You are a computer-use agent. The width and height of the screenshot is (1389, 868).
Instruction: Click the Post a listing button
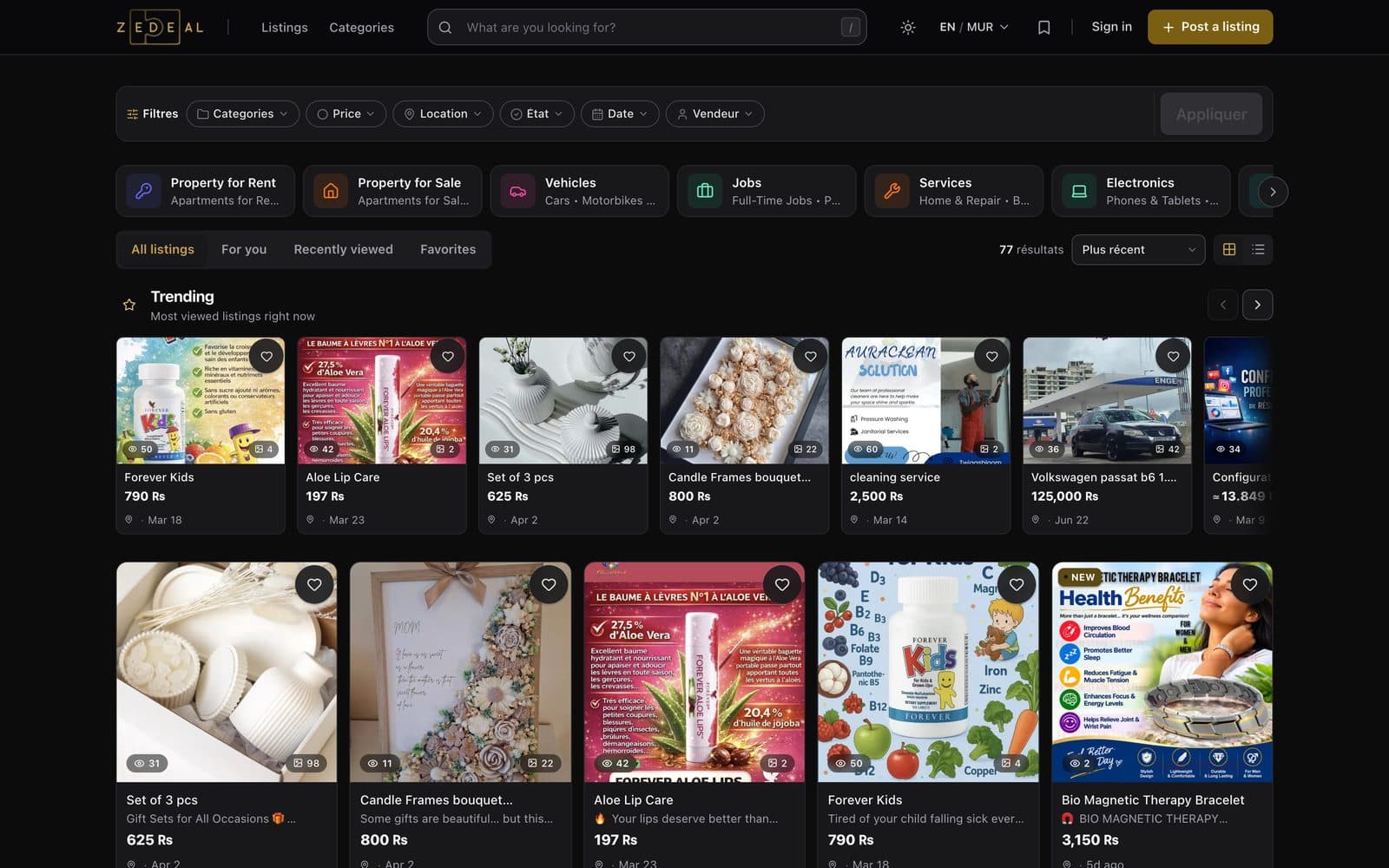click(1210, 27)
